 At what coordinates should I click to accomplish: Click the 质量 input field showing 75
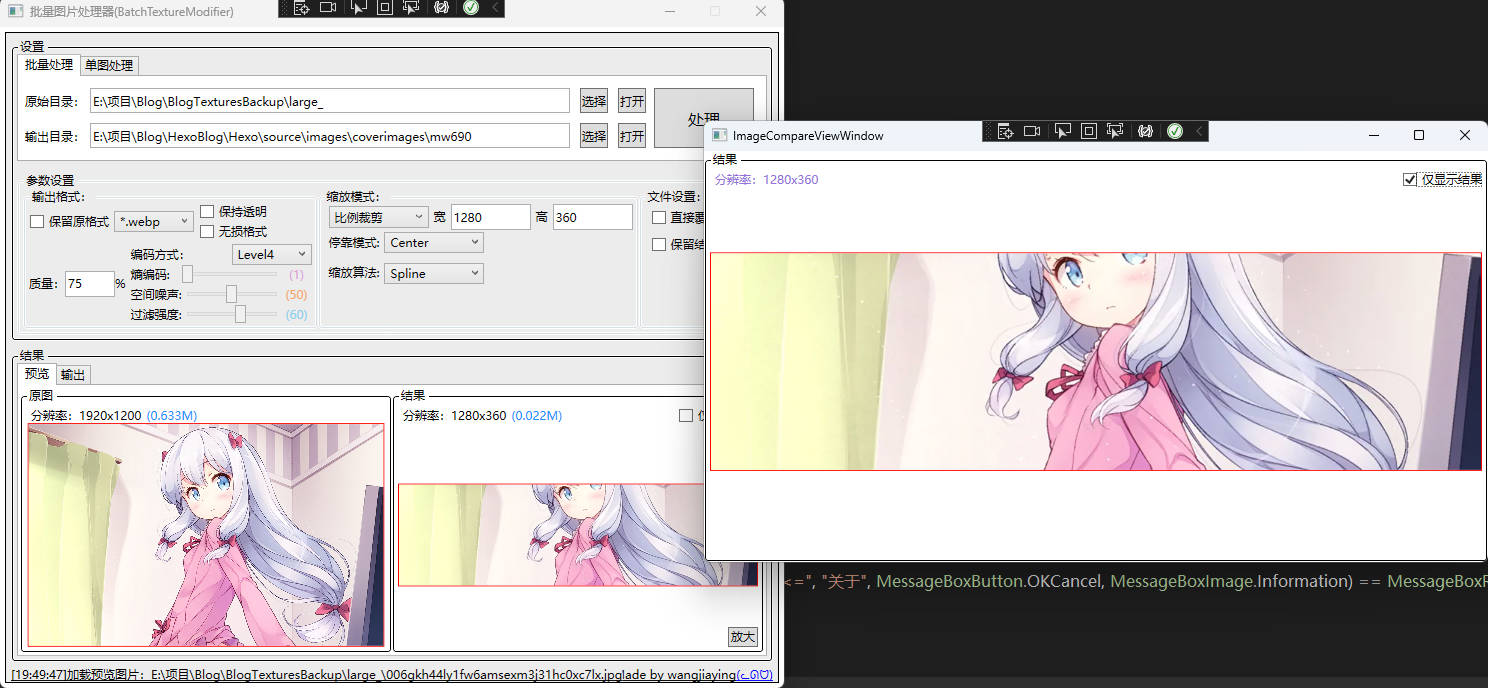point(89,284)
